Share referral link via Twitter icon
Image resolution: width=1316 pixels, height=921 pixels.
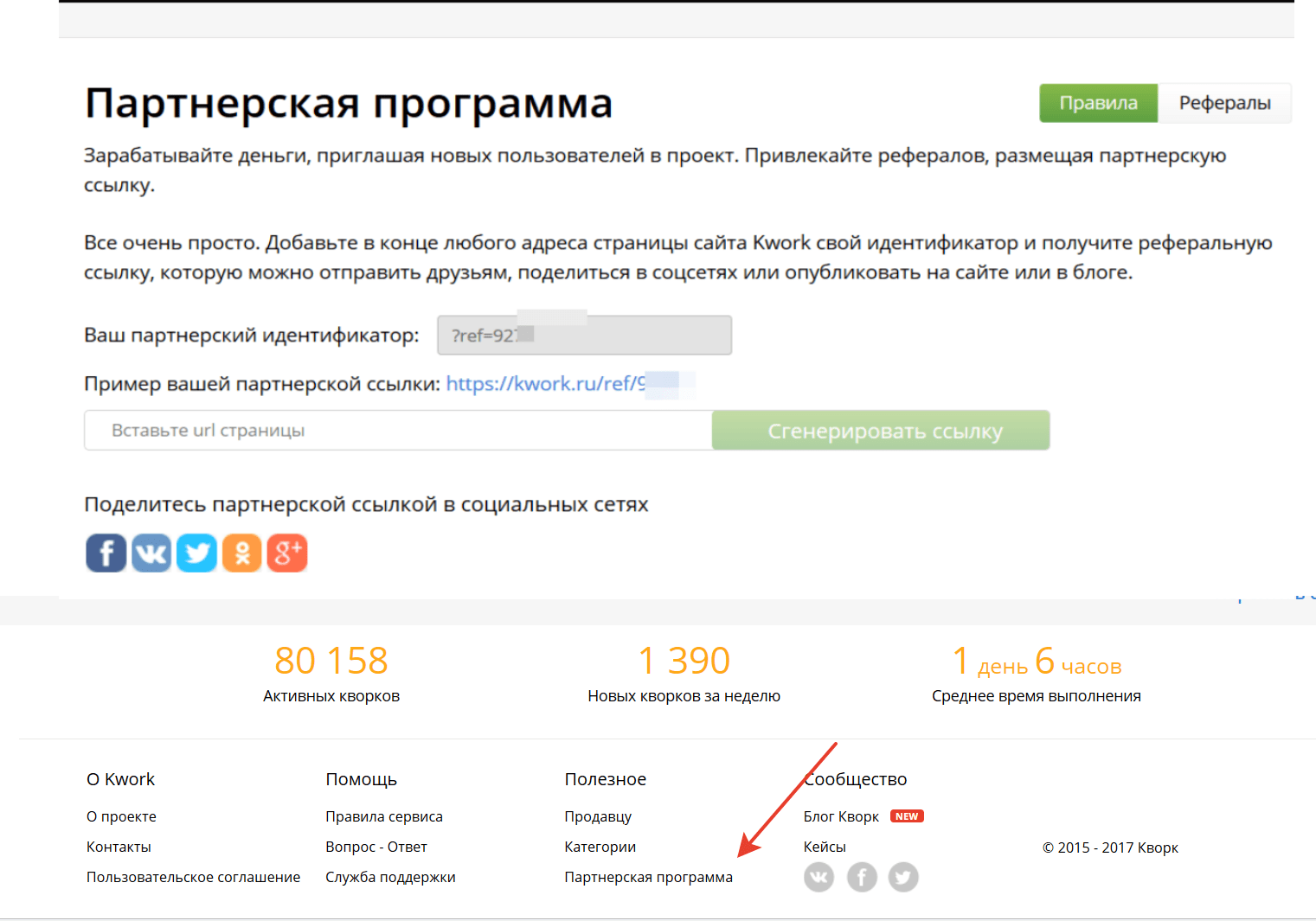coord(196,553)
